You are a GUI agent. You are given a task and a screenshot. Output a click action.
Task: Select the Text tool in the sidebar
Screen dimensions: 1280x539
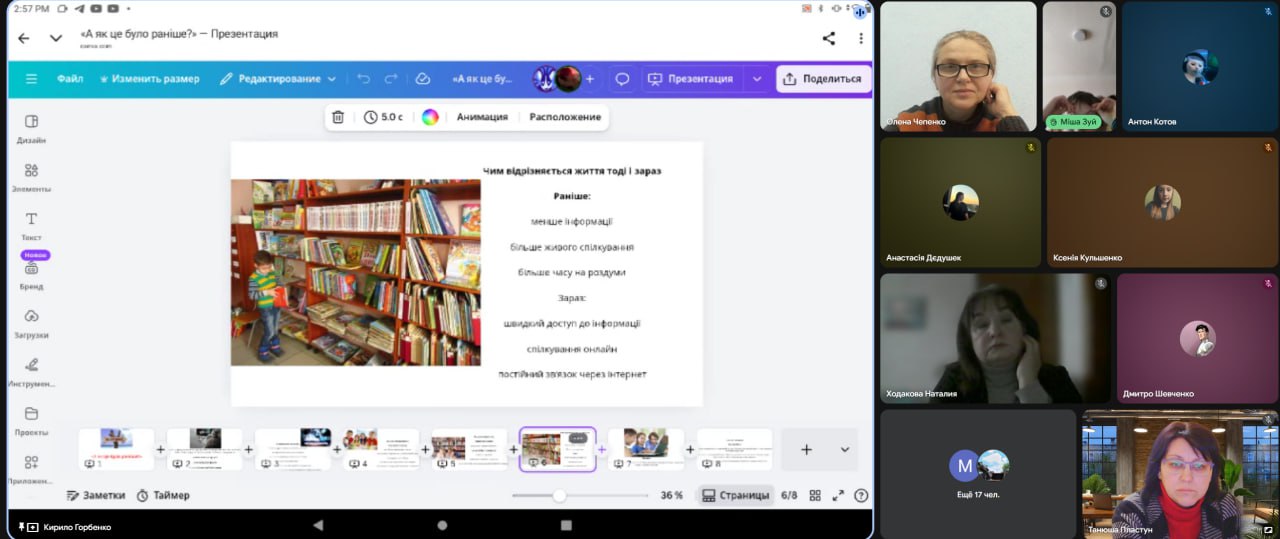click(x=31, y=225)
